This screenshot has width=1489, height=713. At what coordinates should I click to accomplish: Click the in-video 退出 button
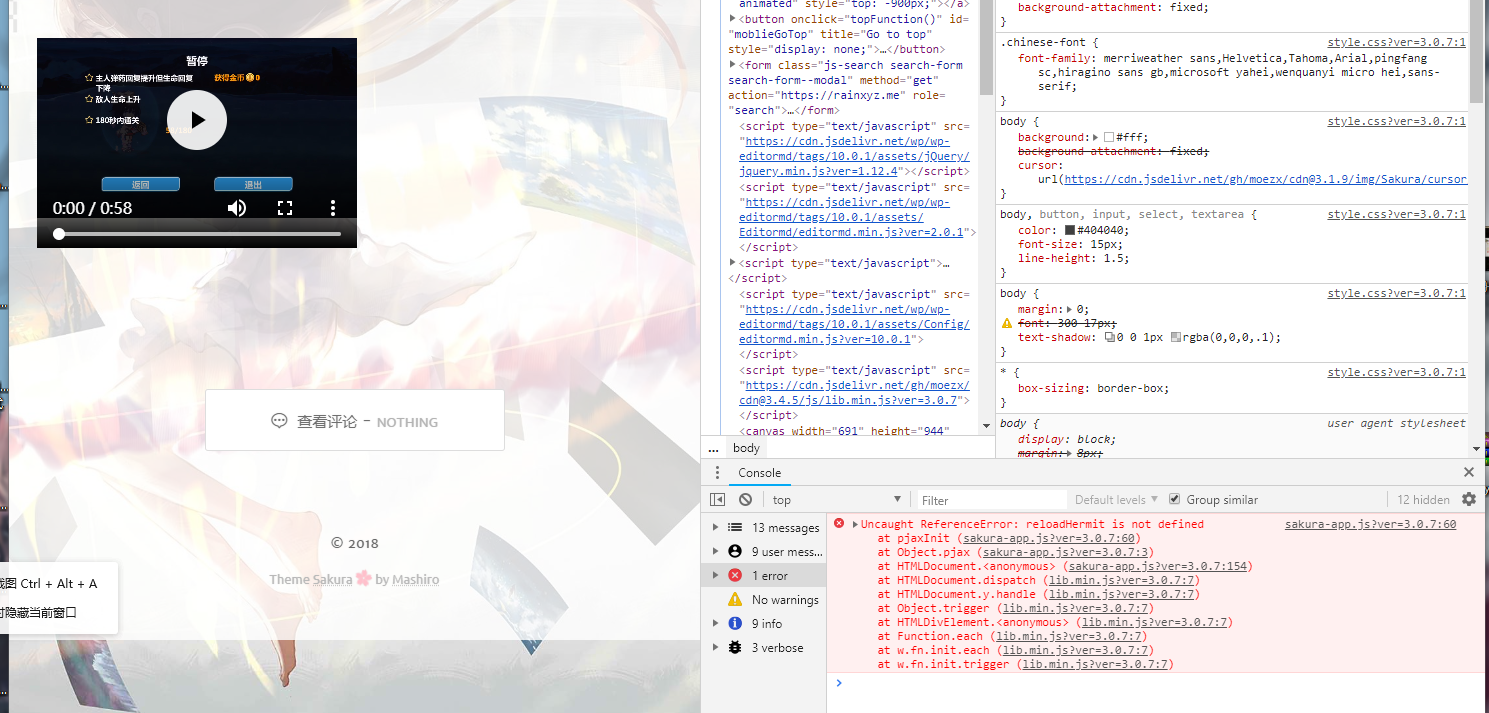tap(253, 184)
